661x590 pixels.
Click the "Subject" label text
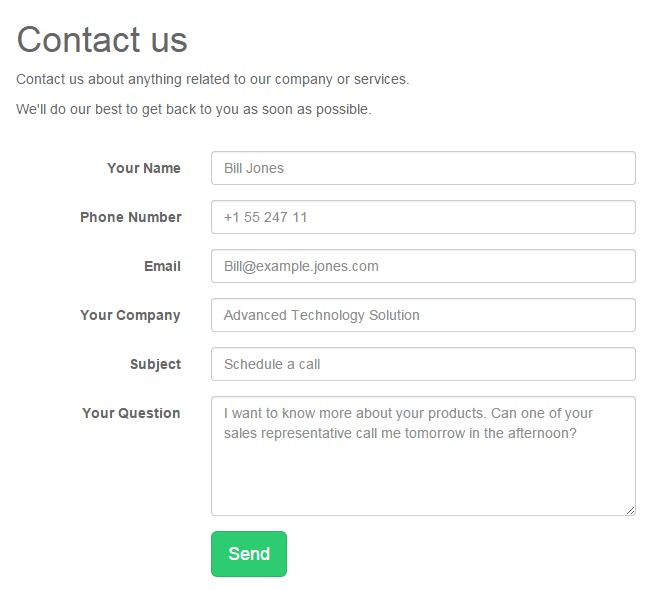(155, 364)
